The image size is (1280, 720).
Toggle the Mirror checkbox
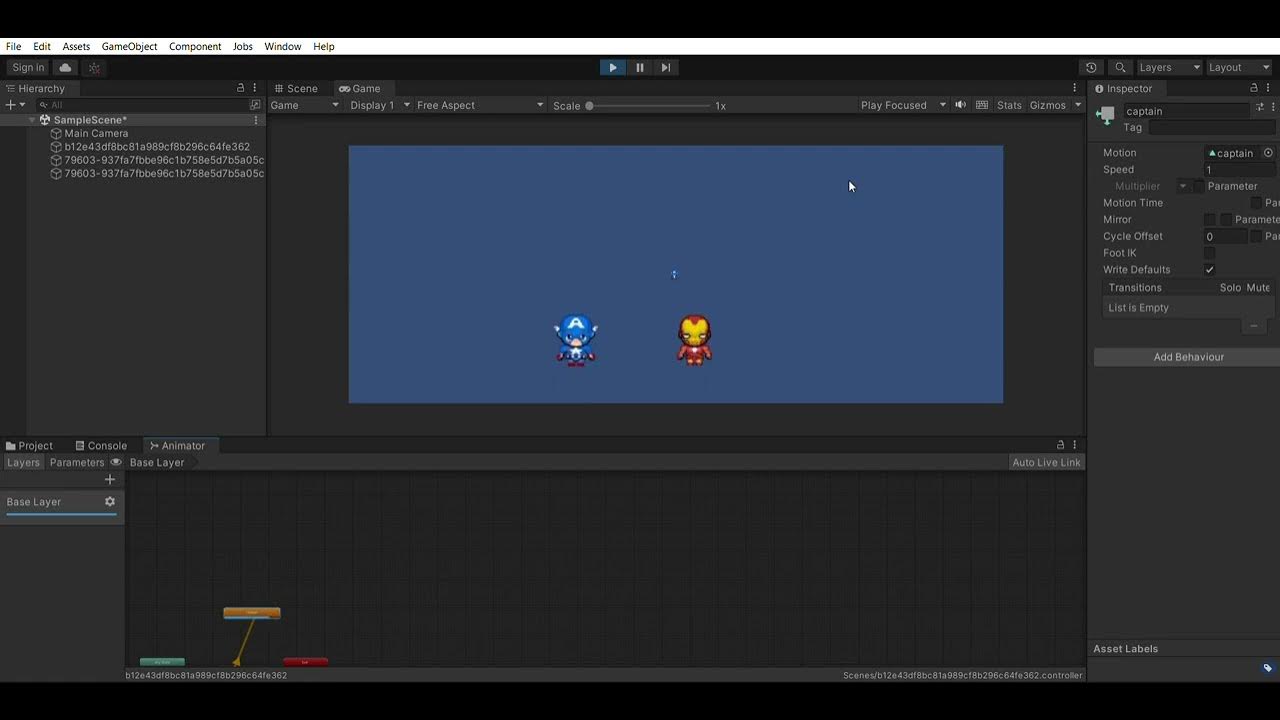1209,219
